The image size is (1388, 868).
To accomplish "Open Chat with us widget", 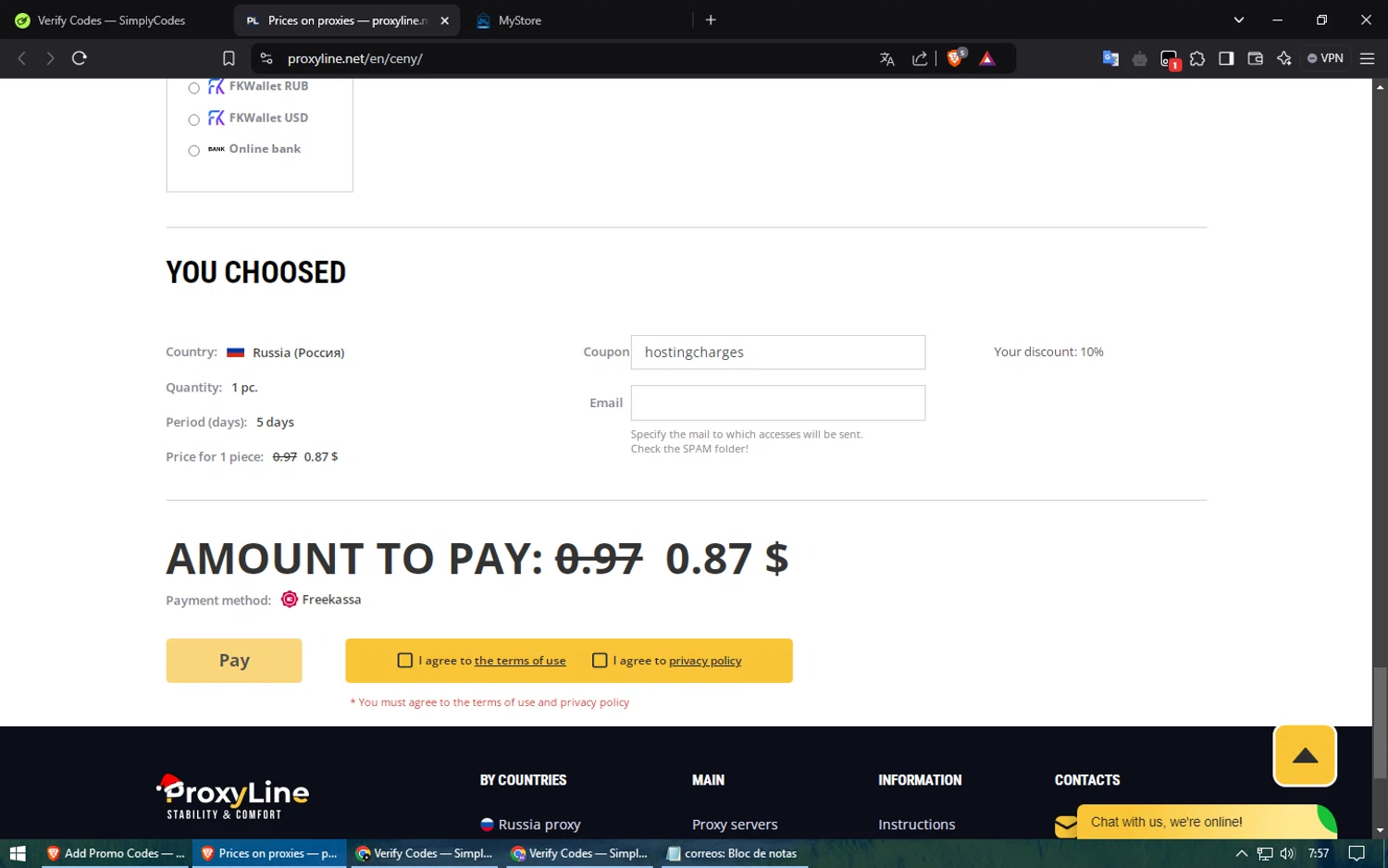I will click(1207, 822).
